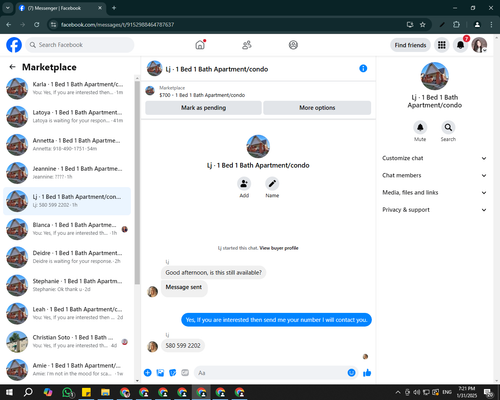Open the Stephanie apartment conversation
Screen dimensions: 500x400
[x=67, y=285]
